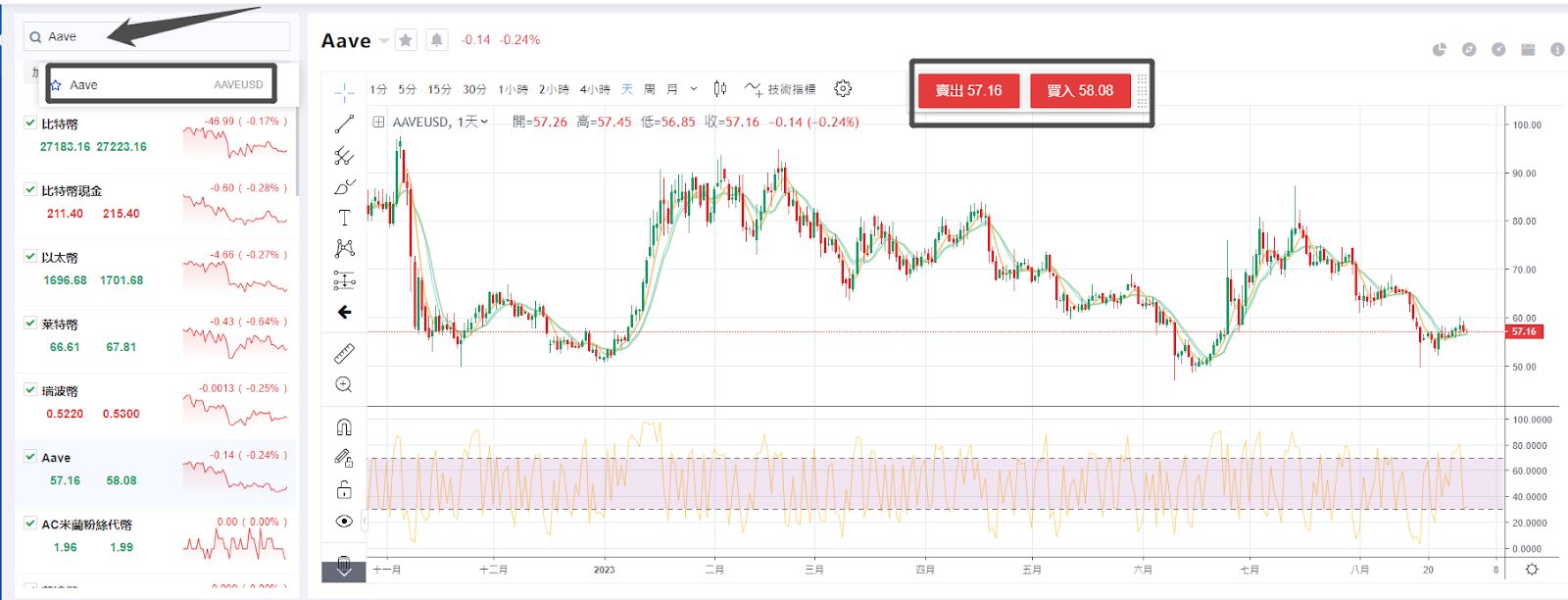Click the 賣出 57.16 sell button

pyautogui.click(x=968, y=91)
